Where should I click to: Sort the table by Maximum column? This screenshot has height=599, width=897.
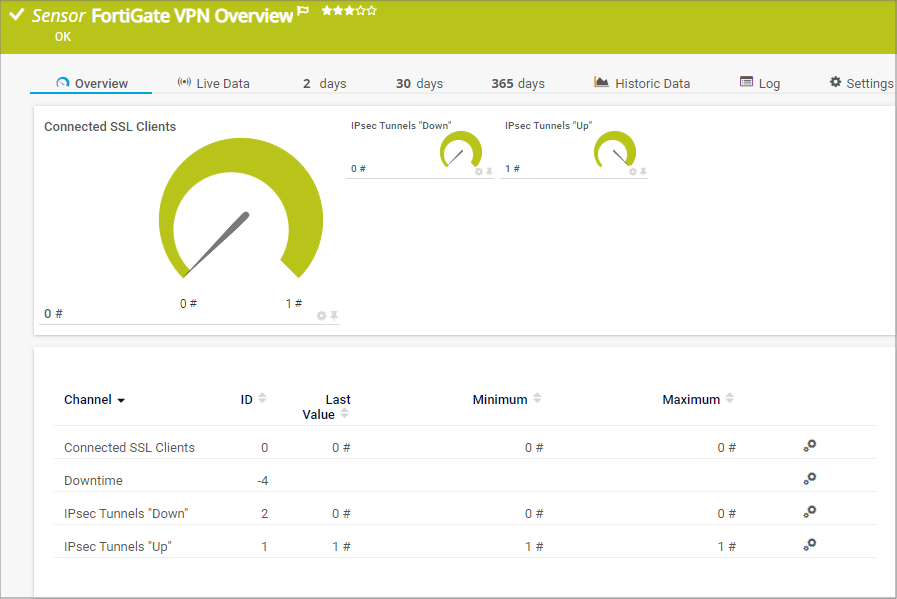coord(730,399)
